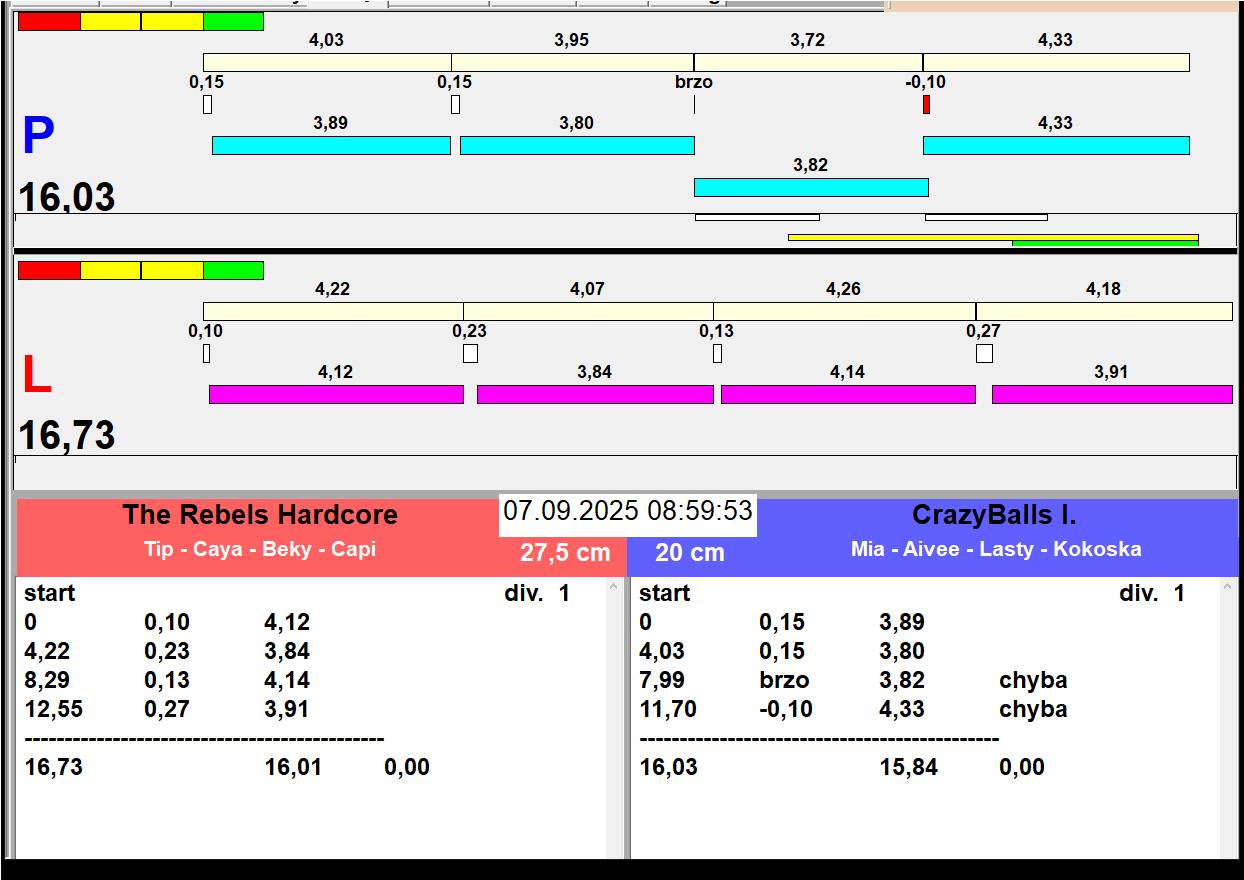Click The Rebels Hardcore team header
The width and height of the screenshot is (1244, 880).
point(260,515)
